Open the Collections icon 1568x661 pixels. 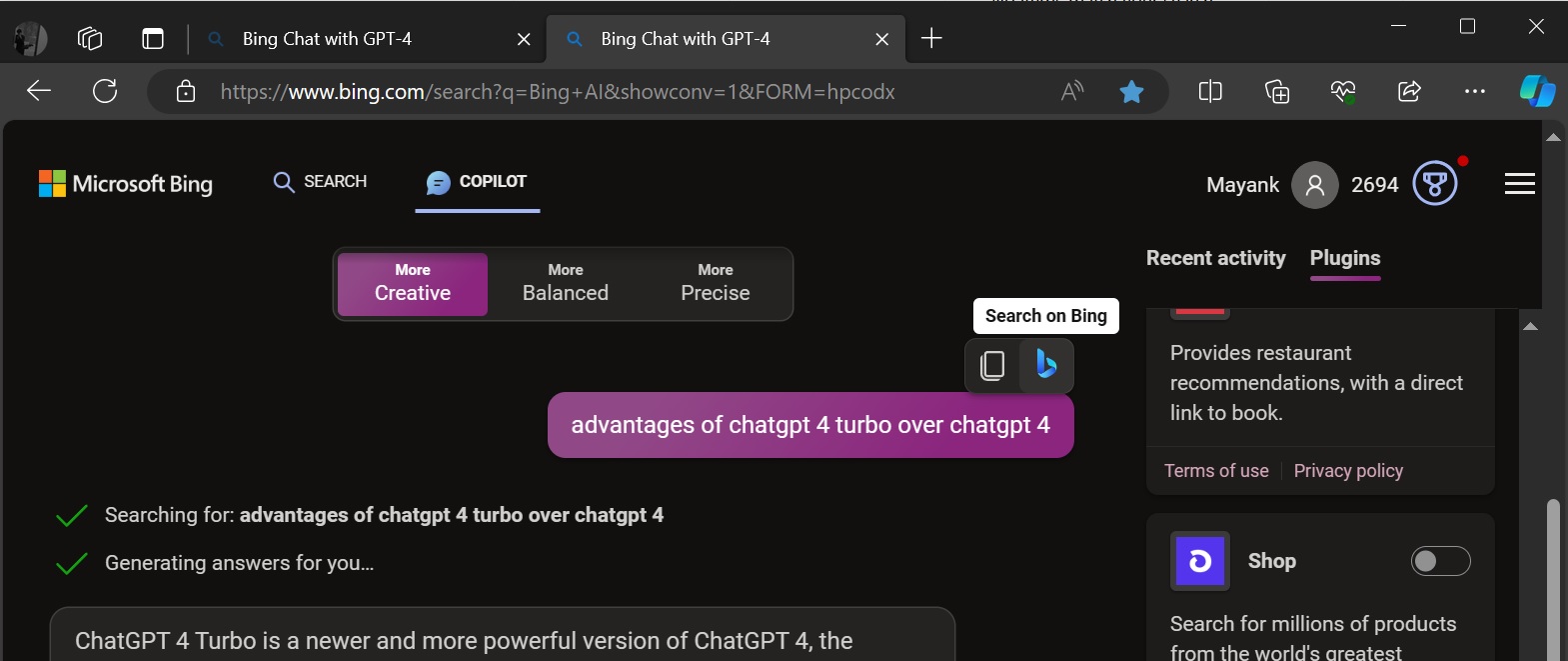click(1277, 92)
